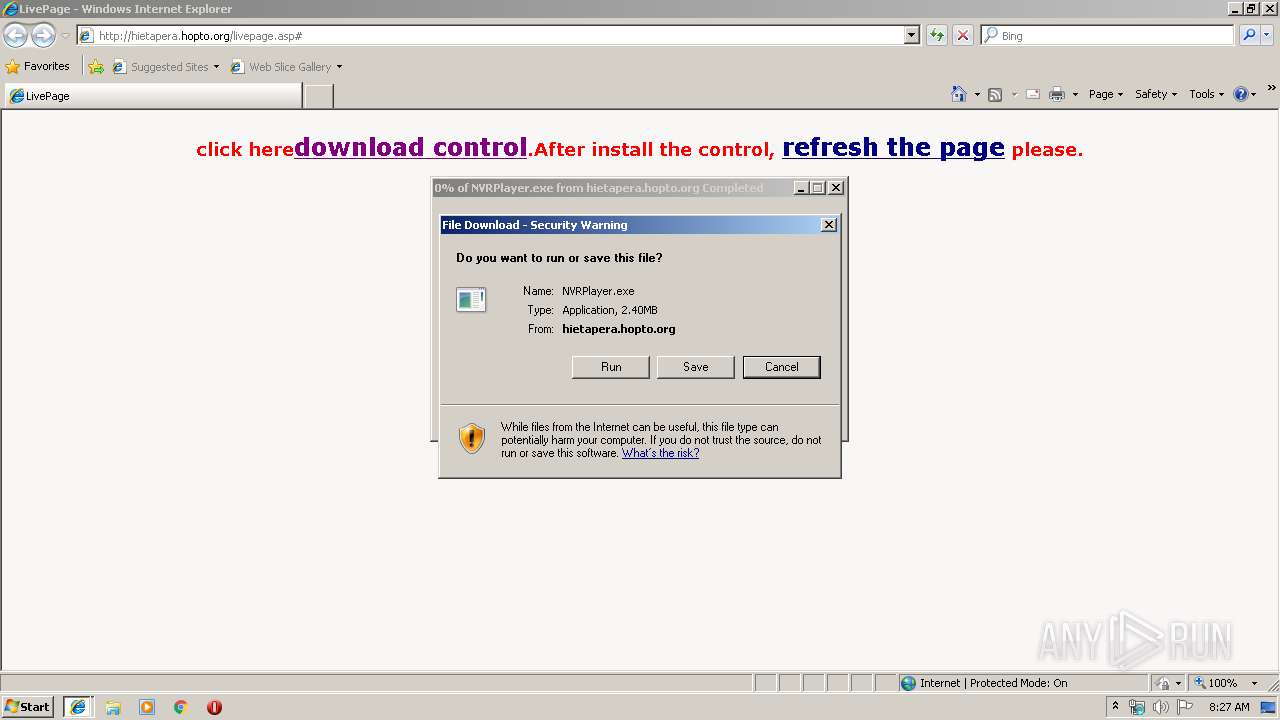Open Windows Explorer folder taskbar icon

113,707
